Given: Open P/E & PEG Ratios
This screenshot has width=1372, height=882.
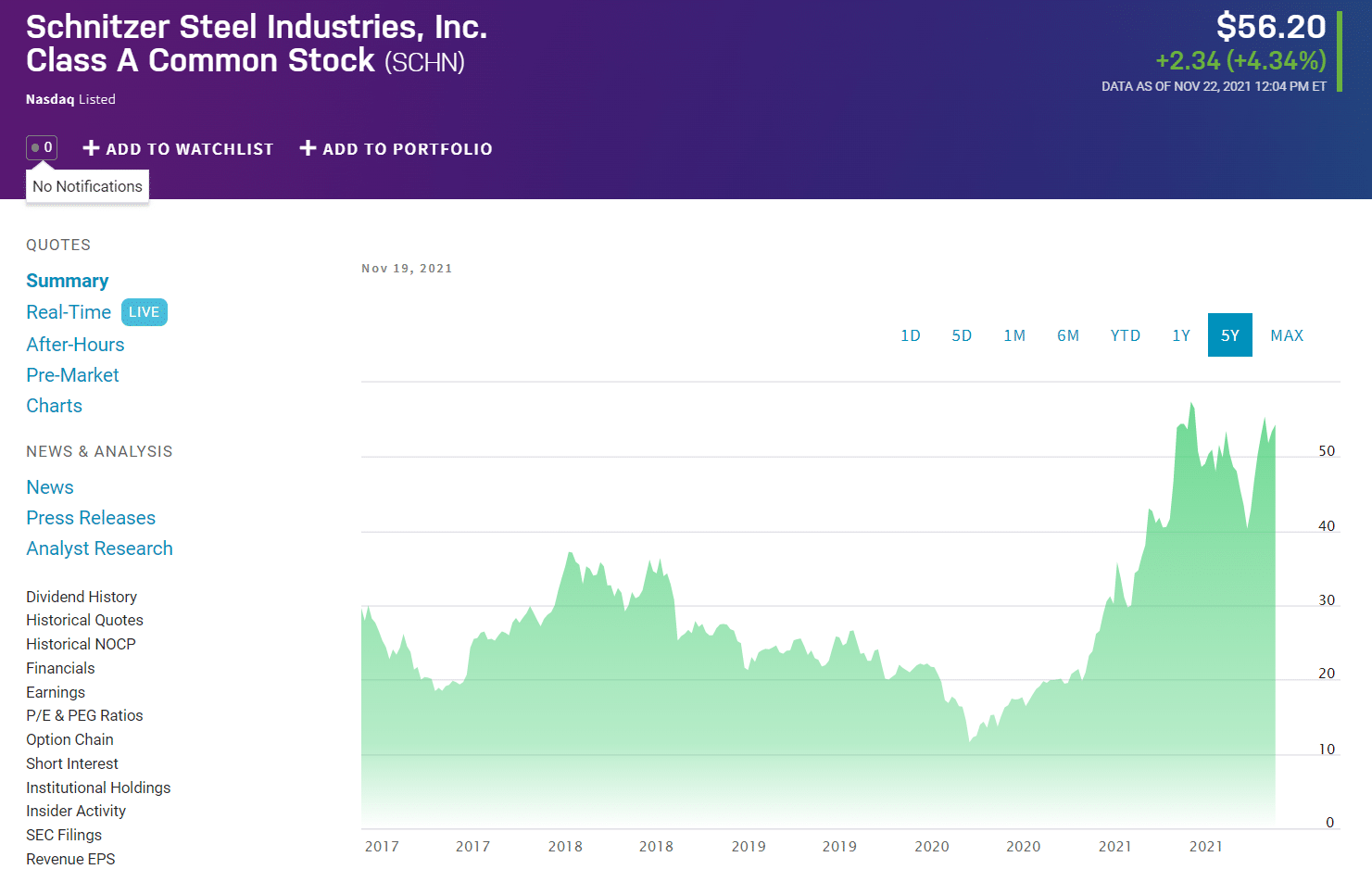Looking at the screenshot, I should (x=84, y=715).
